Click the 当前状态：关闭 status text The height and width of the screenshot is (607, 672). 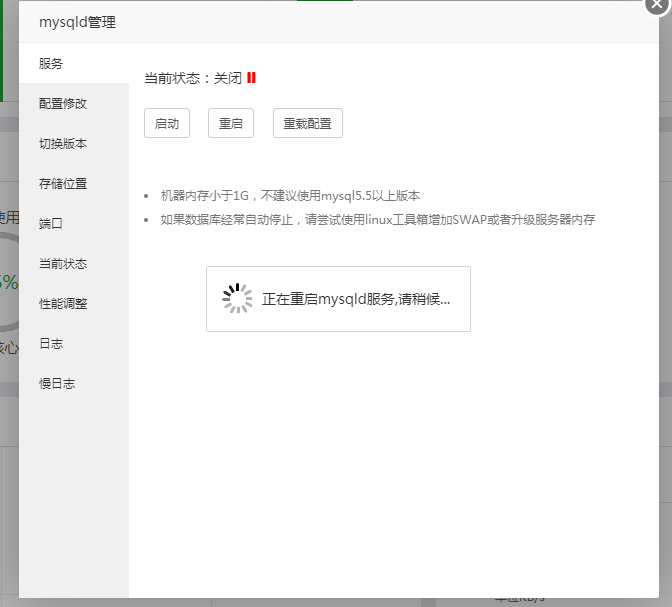coord(193,78)
